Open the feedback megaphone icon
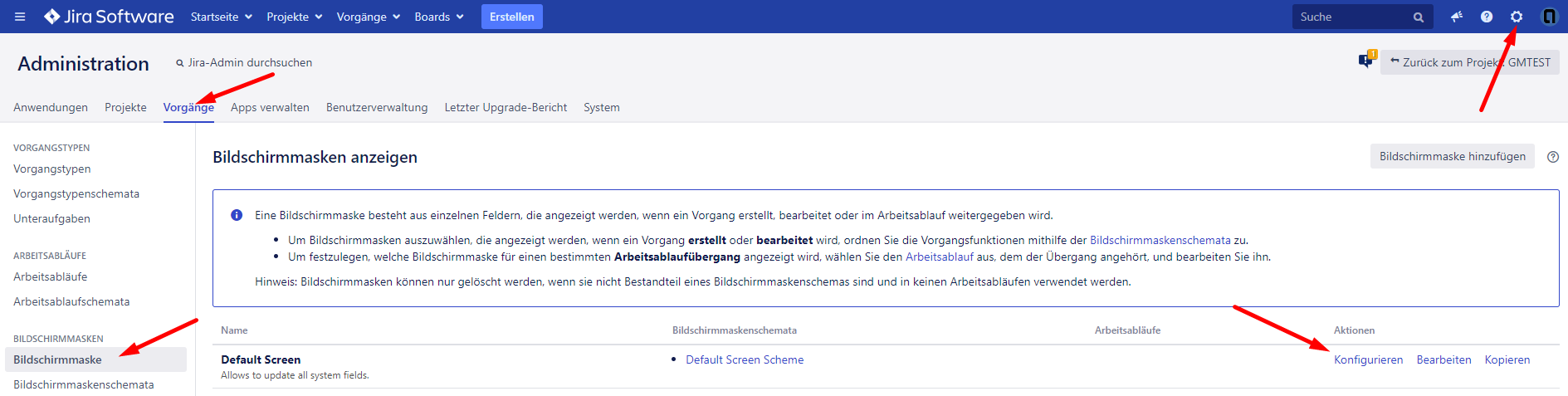 click(1456, 17)
